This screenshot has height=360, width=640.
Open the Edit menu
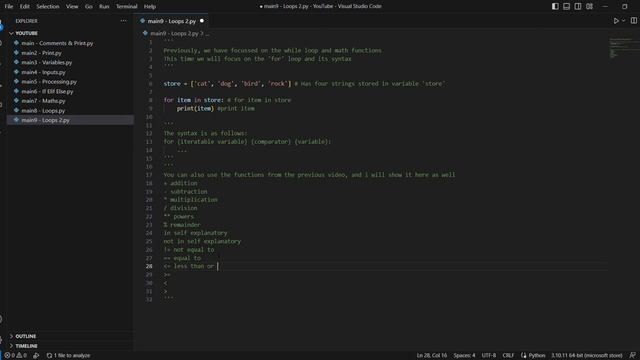tap(24, 7)
